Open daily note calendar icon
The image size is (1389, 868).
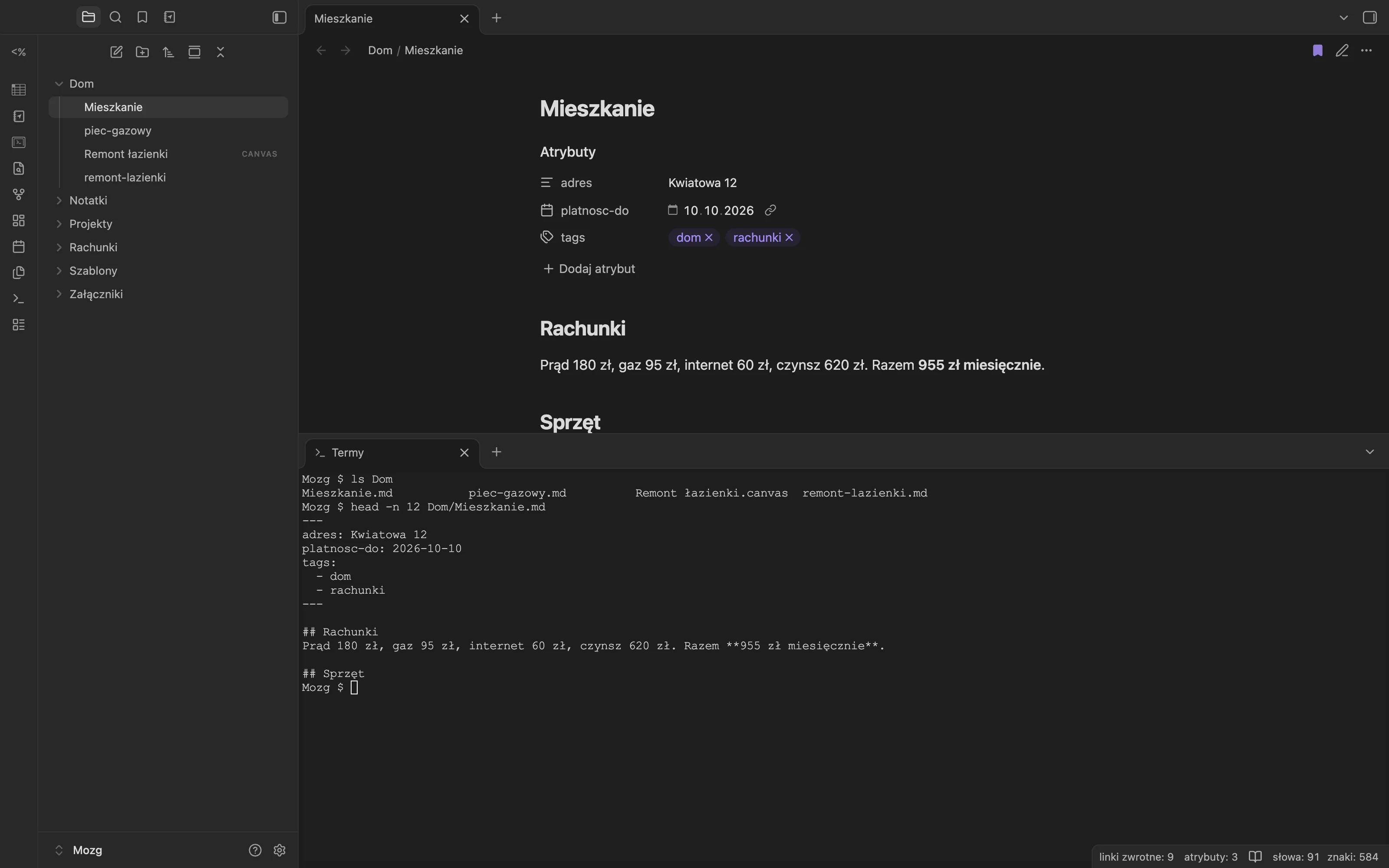tap(19, 247)
